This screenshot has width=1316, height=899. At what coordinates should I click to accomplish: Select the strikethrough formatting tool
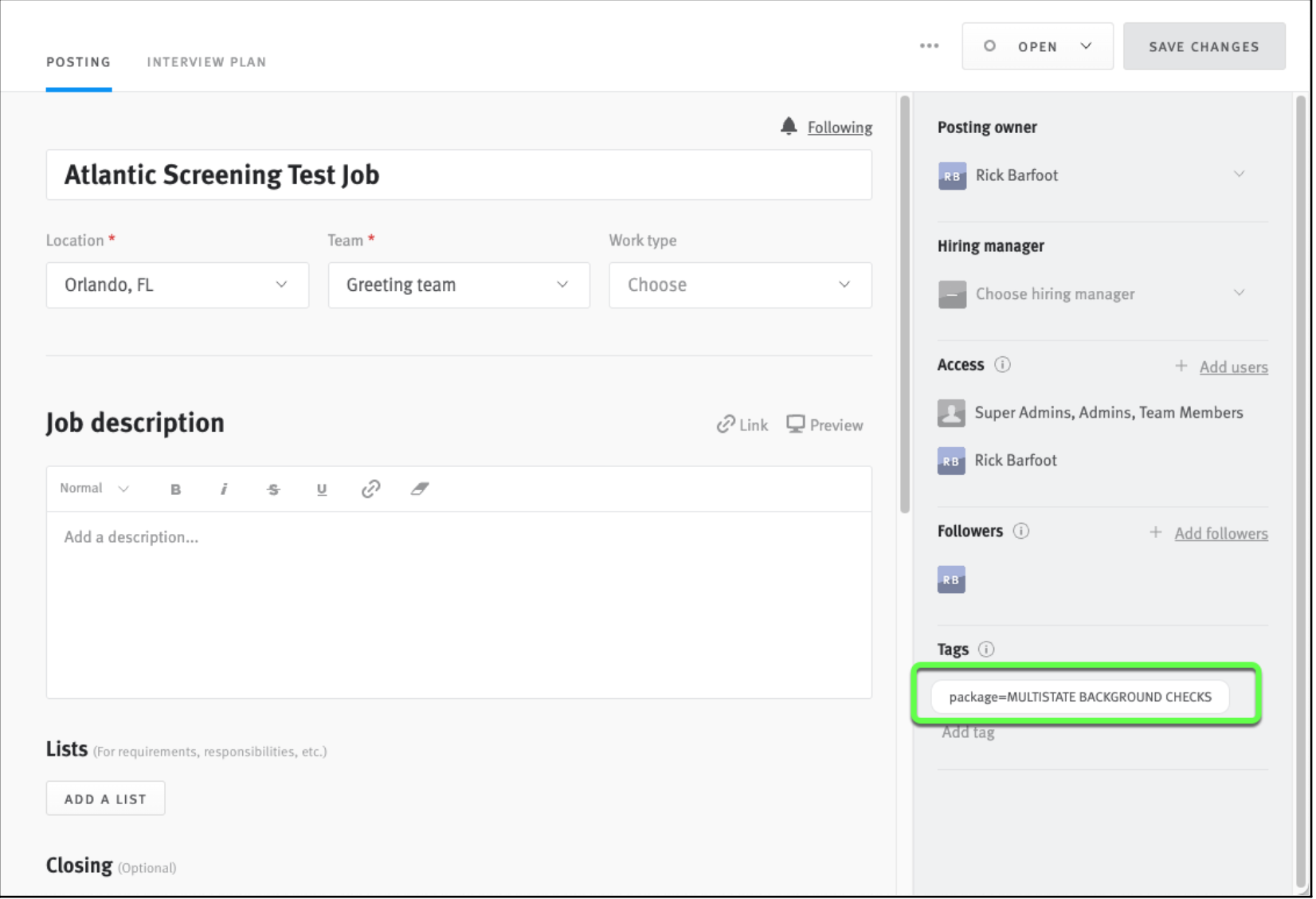(x=273, y=489)
